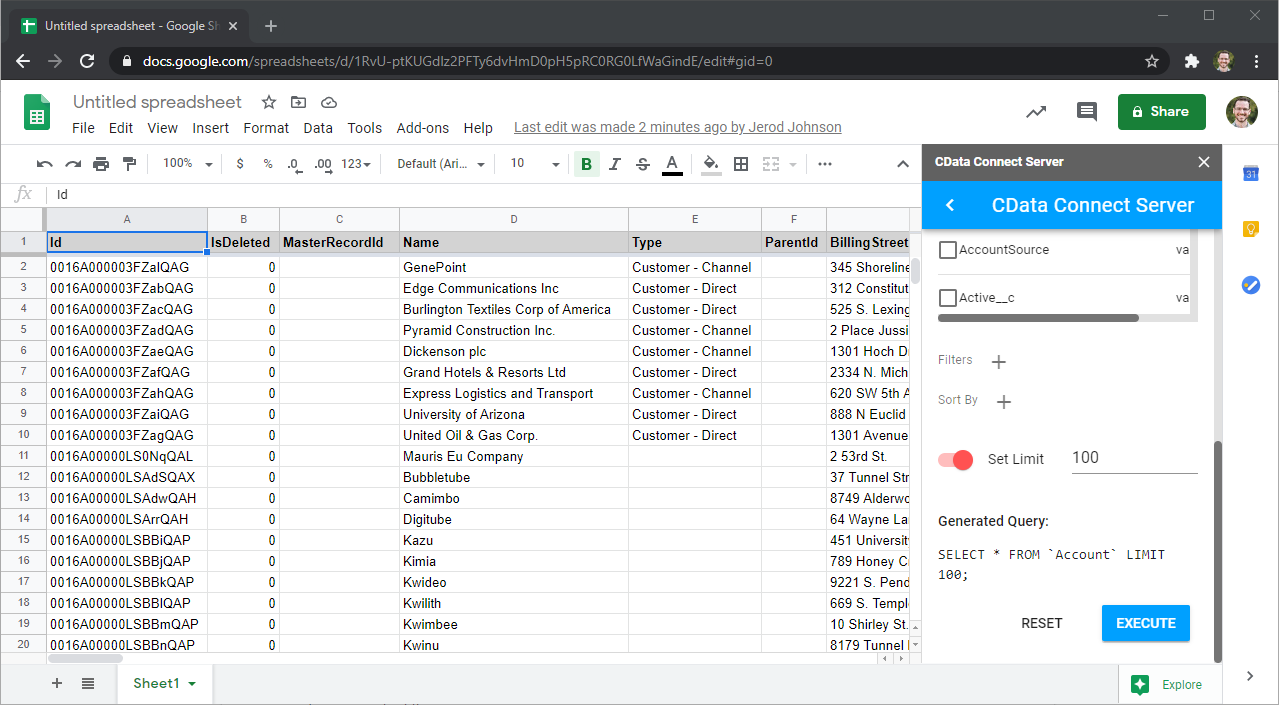Toggle bold formatting

[586, 164]
